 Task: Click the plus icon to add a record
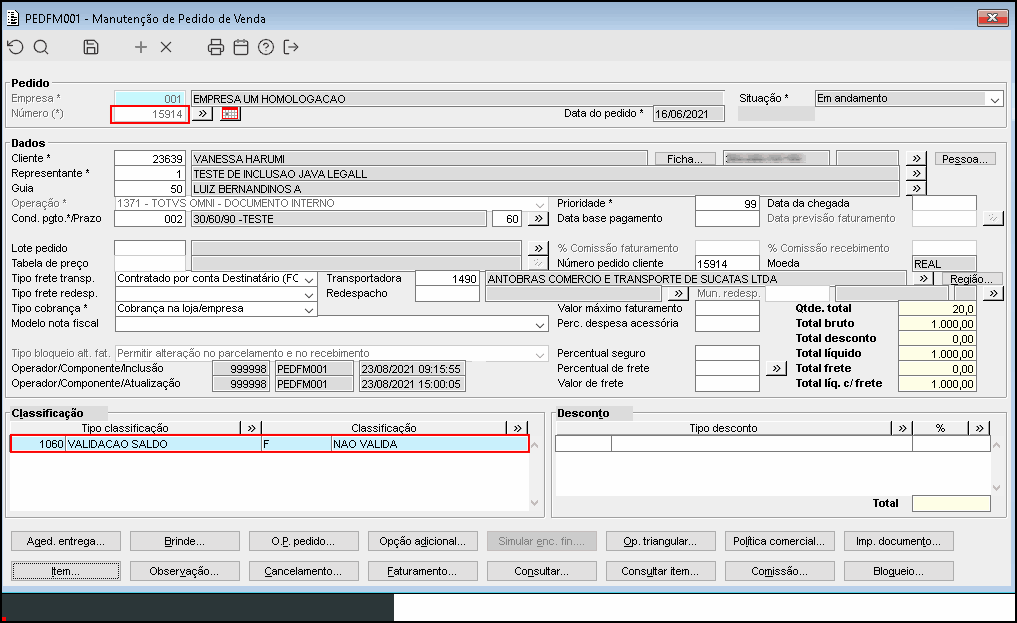[x=140, y=47]
